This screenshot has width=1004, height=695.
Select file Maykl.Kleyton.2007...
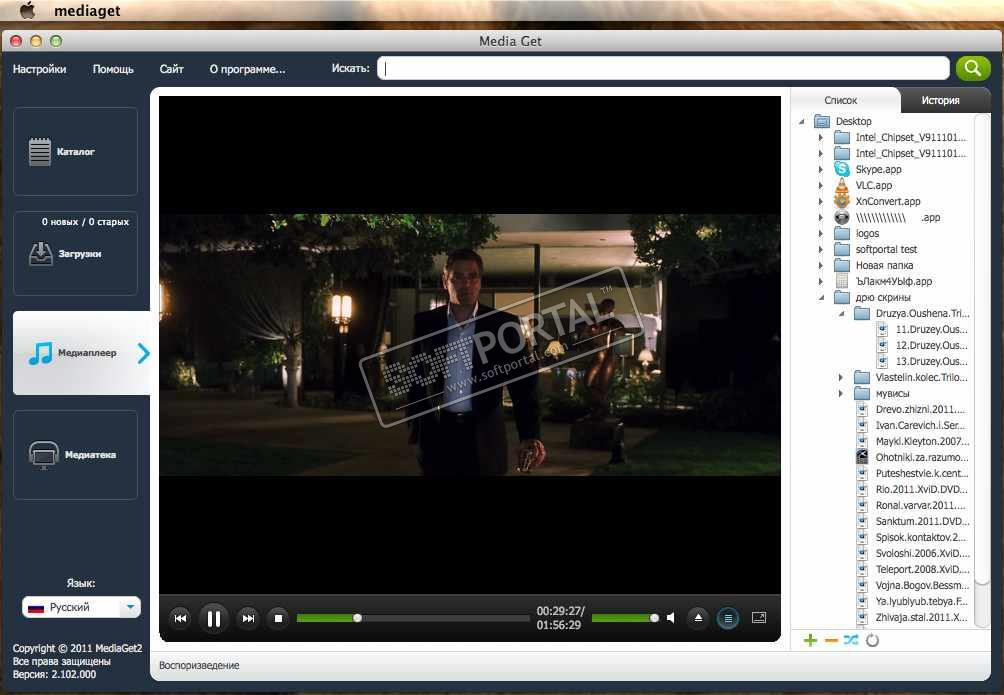[922, 441]
